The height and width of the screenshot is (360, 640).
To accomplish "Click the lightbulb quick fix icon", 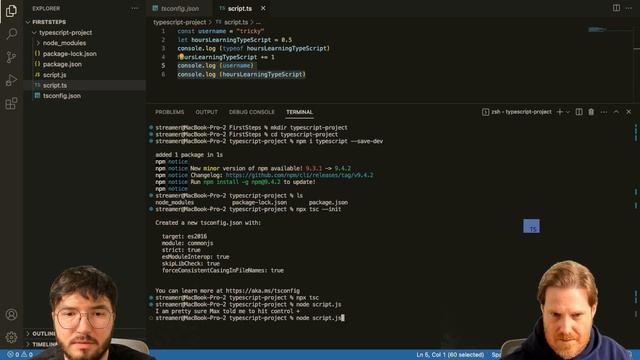I will (x=181, y=56).
